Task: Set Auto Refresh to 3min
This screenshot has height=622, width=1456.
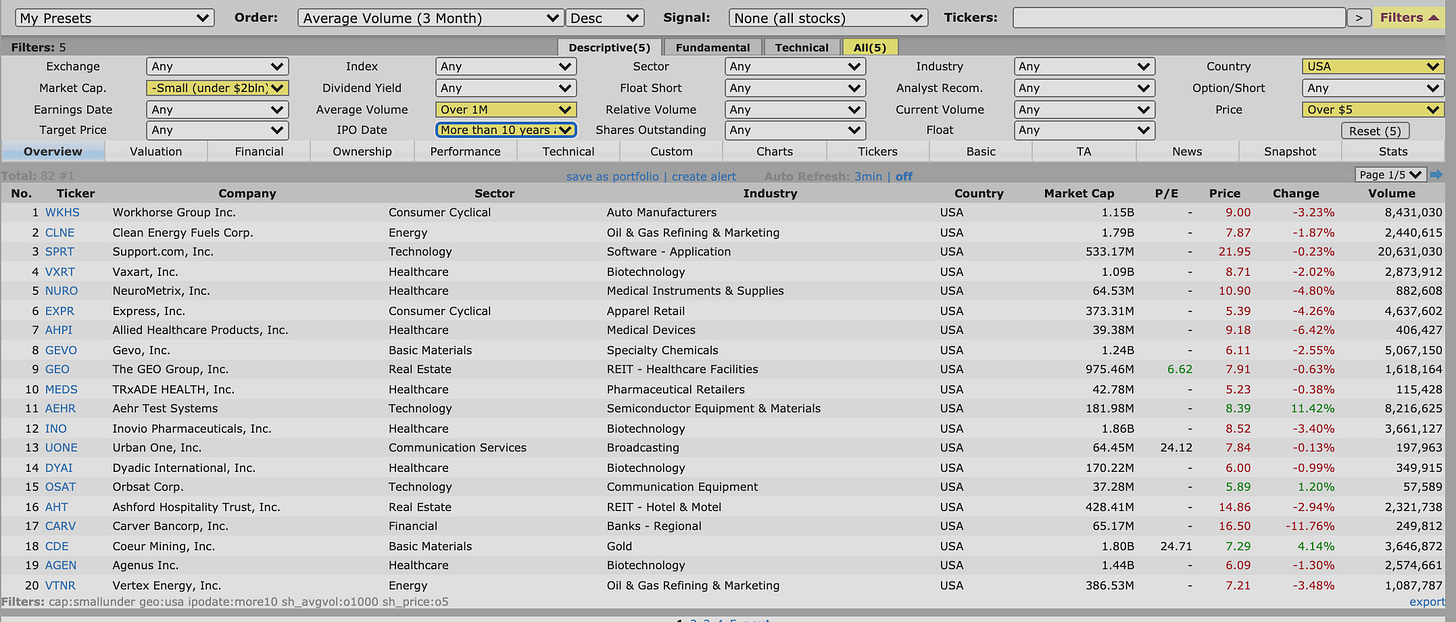Action: pos(868,177)
